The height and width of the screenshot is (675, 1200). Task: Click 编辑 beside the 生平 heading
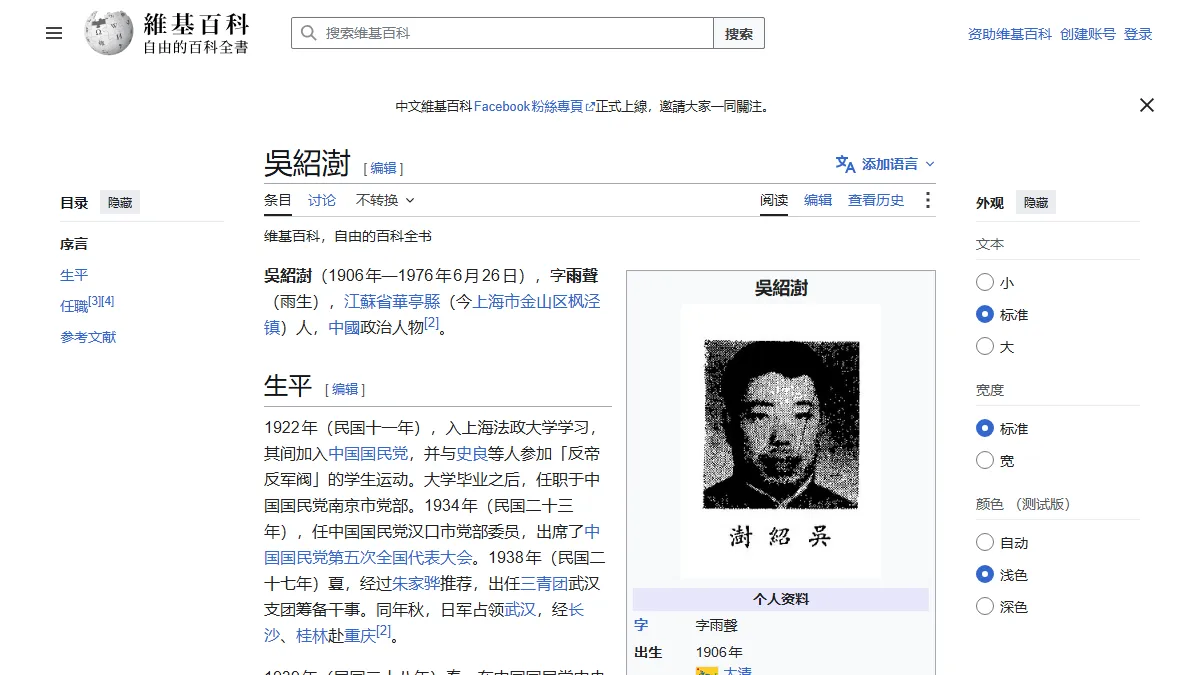pos(345,389)
